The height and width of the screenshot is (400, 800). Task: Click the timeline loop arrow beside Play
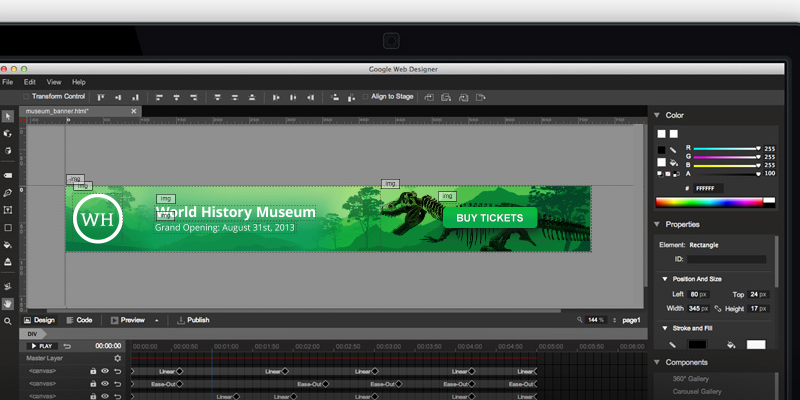(67, 346)
